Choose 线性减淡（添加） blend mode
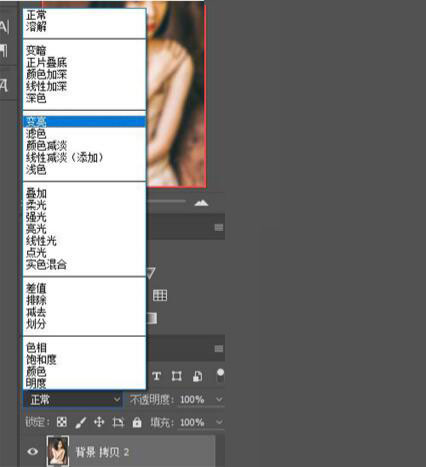The height and width of the screenshot is (467, 426). pos(84,157)
